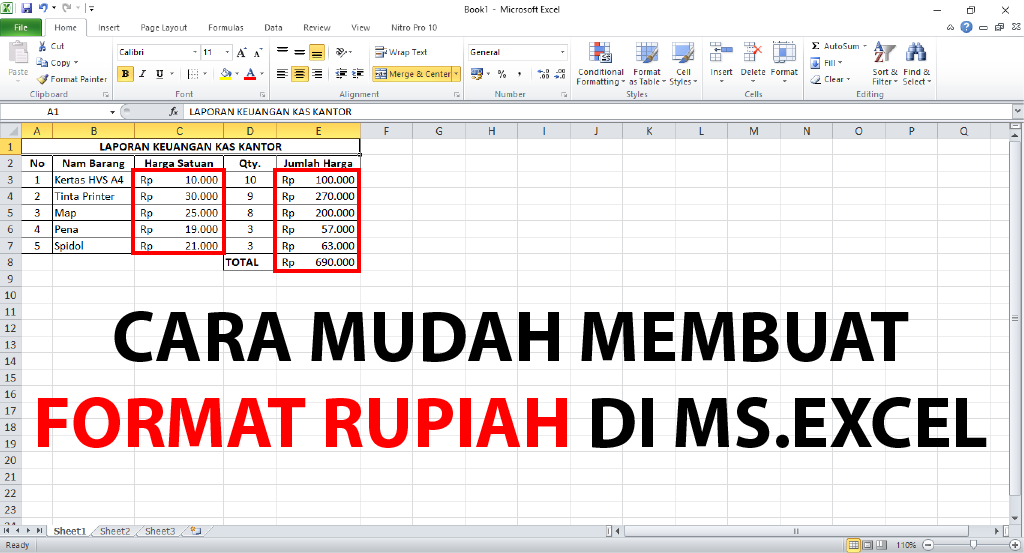Toggle Bold formatting
1024x553 pixels.
tap(125, 74)
